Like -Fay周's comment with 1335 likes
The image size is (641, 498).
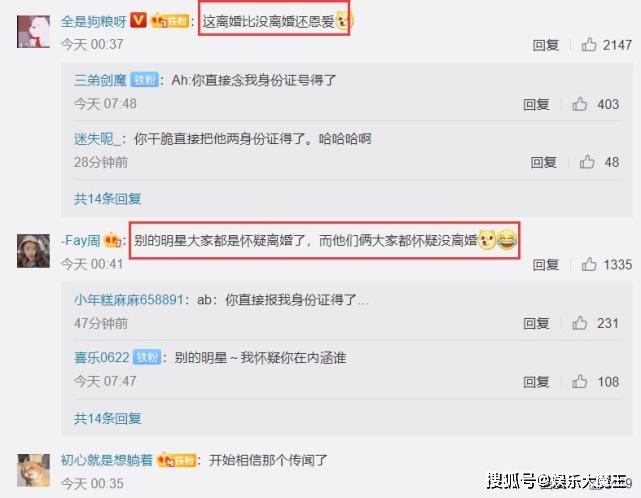point(589,265)
